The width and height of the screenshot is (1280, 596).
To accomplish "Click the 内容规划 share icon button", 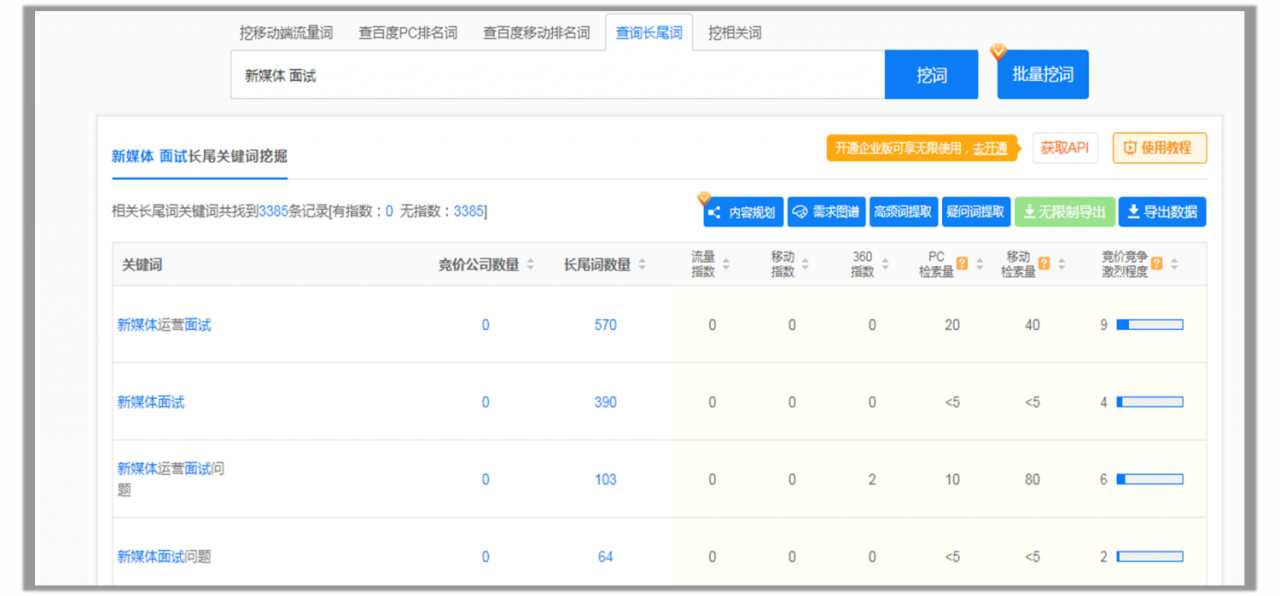I will [x=715, y=212].
